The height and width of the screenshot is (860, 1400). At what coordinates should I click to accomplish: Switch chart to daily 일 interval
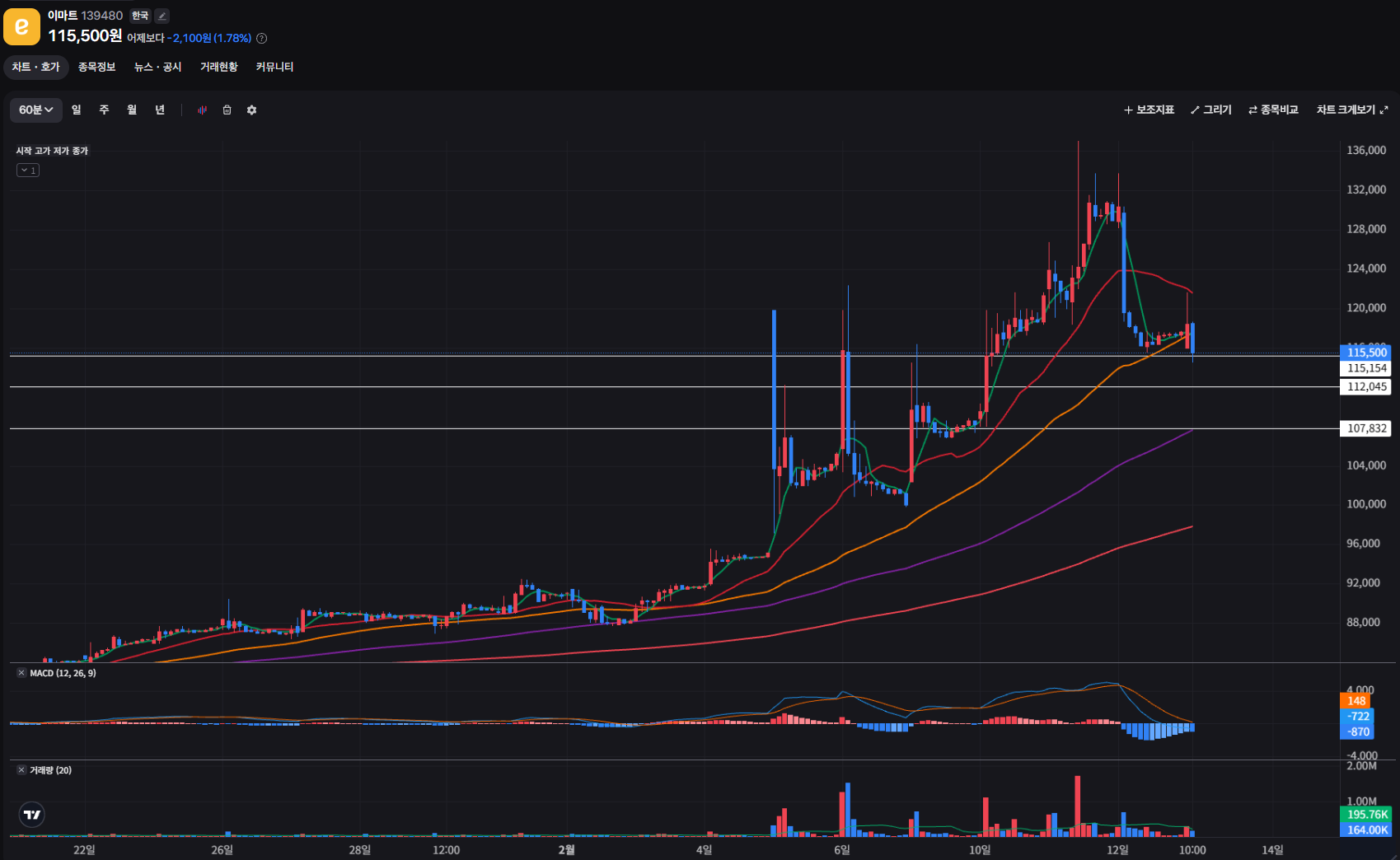[77, 110]
